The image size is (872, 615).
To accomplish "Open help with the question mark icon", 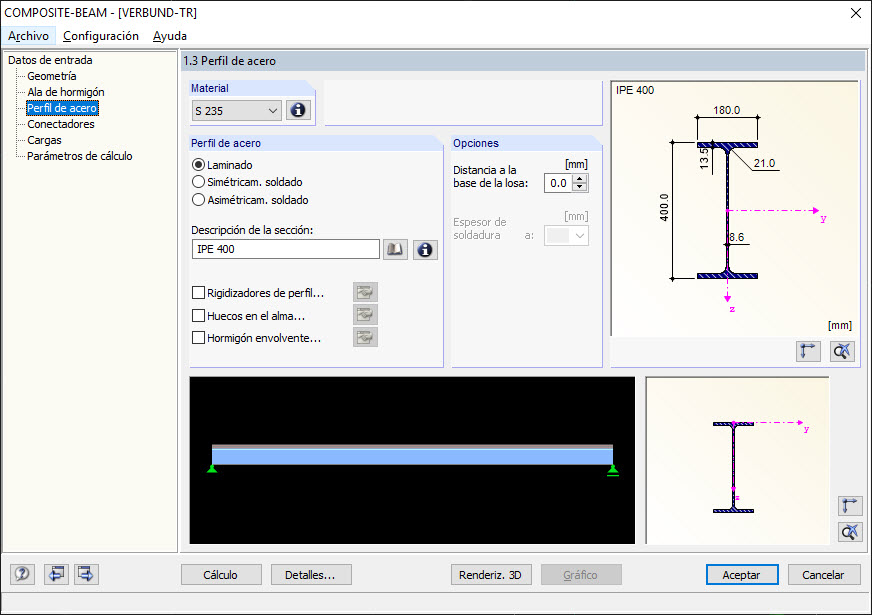I will coord(22,574).
